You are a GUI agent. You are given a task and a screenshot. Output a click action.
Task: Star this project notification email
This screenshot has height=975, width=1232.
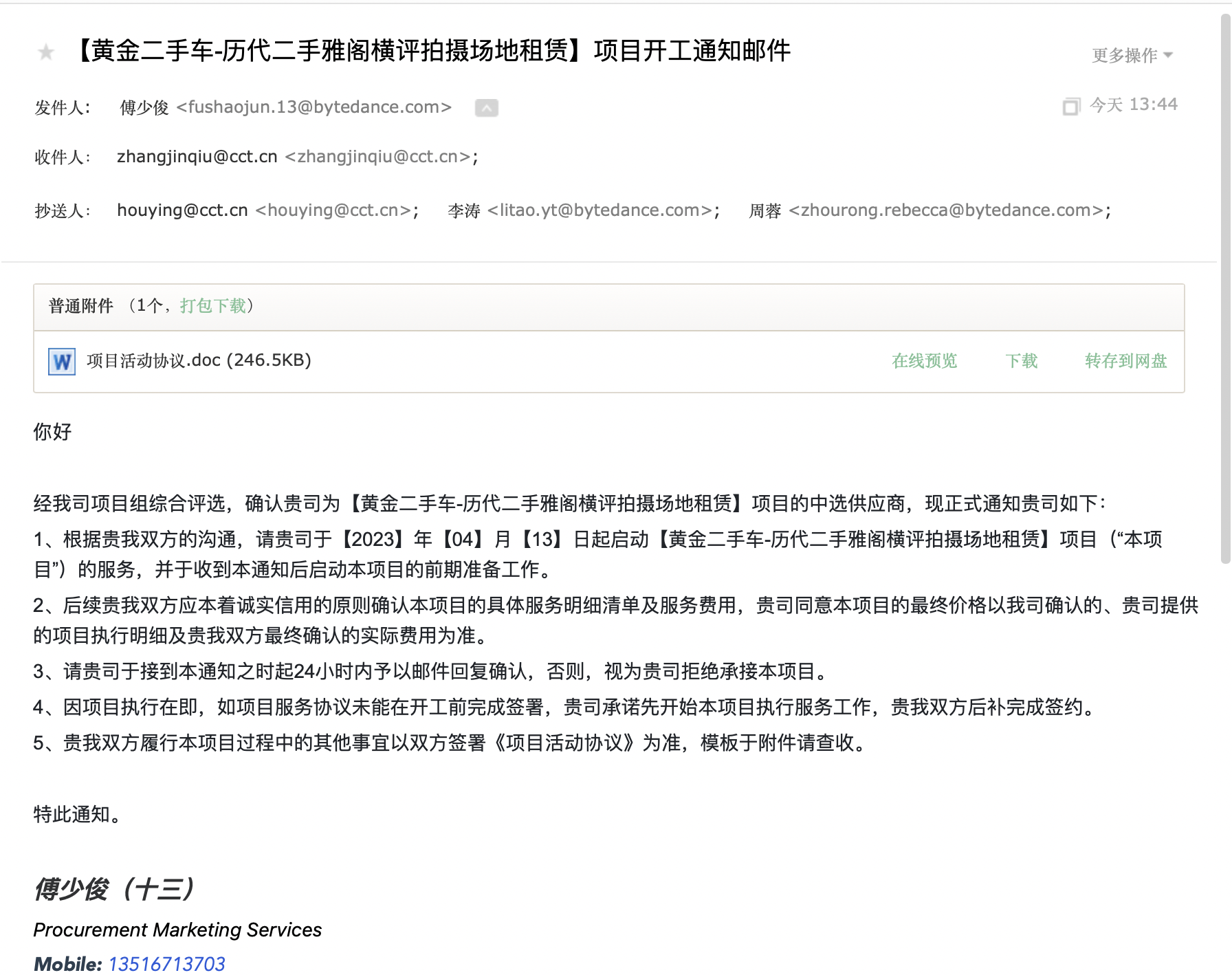(x=46, y=52)
